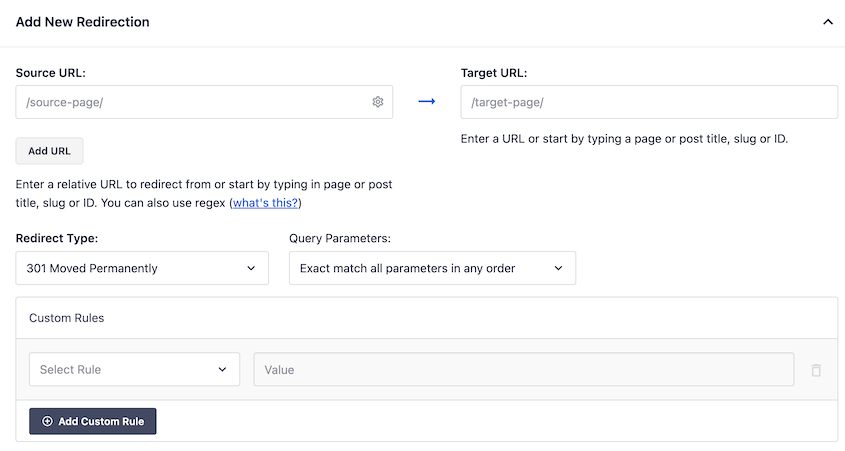Click the chevron arrow in Redirect Type select

click(x=251, y=268)
